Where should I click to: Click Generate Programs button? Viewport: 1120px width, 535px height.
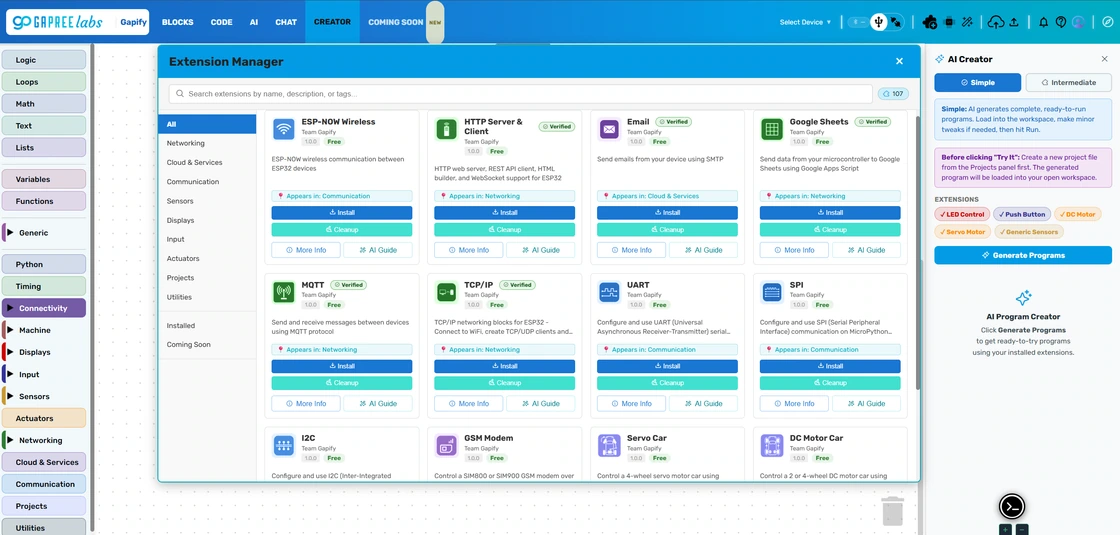(x=1023, y=255)
